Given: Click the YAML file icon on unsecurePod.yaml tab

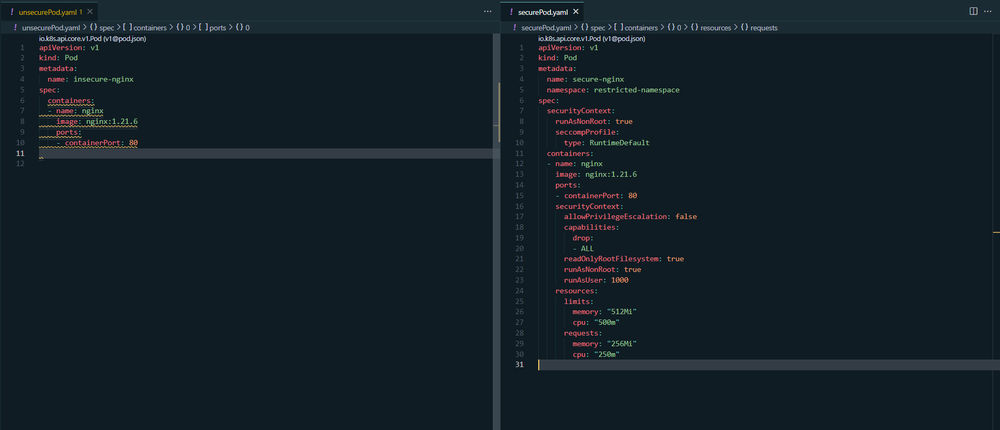Looking at the screenshot, I should click(x=12, y=11).
